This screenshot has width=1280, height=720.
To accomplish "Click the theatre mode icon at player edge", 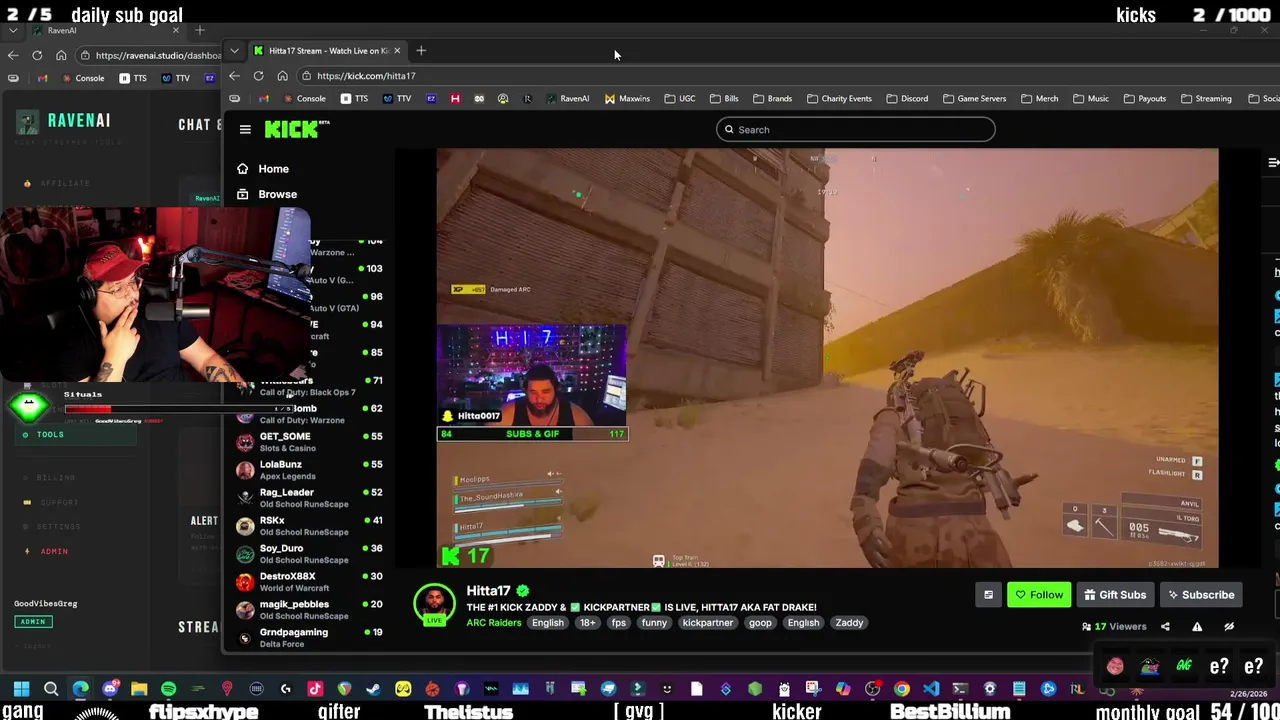I will click(1273, 162).
